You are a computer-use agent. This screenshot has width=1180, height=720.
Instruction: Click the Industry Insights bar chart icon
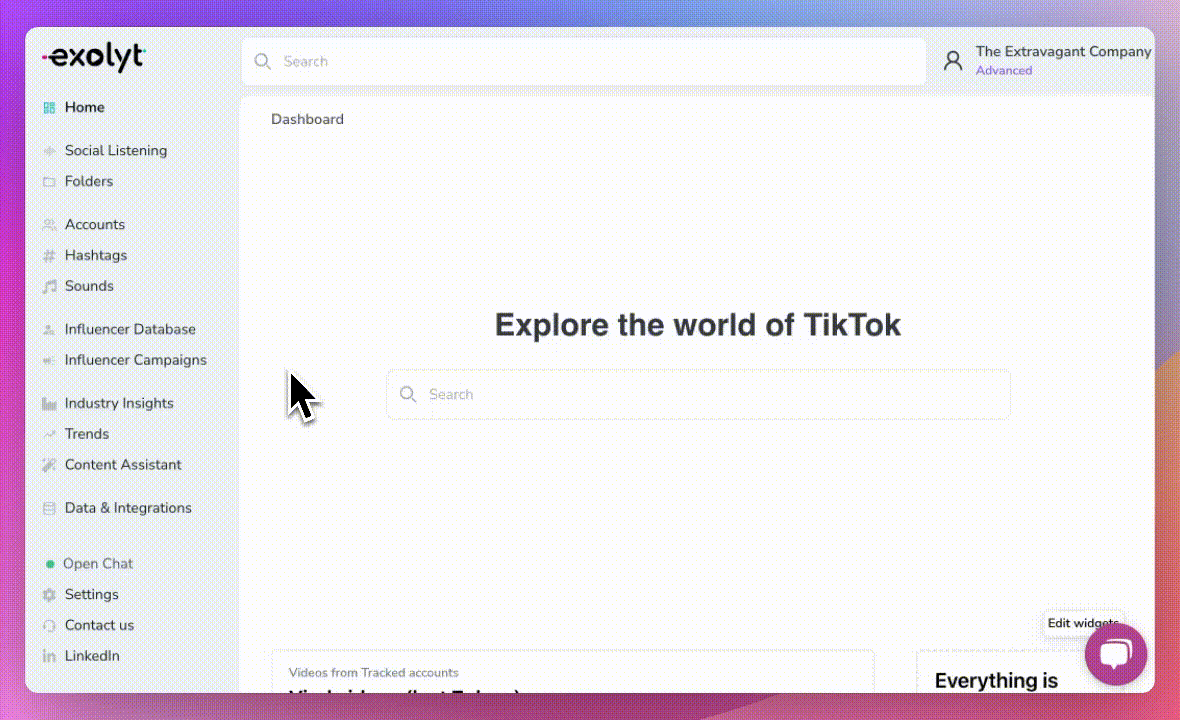point(49,403)
